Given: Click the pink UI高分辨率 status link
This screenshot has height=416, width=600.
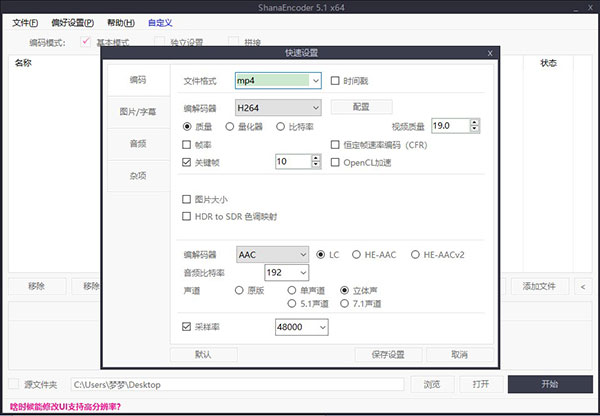Looking at the screenshot, I should pos(65,406).
